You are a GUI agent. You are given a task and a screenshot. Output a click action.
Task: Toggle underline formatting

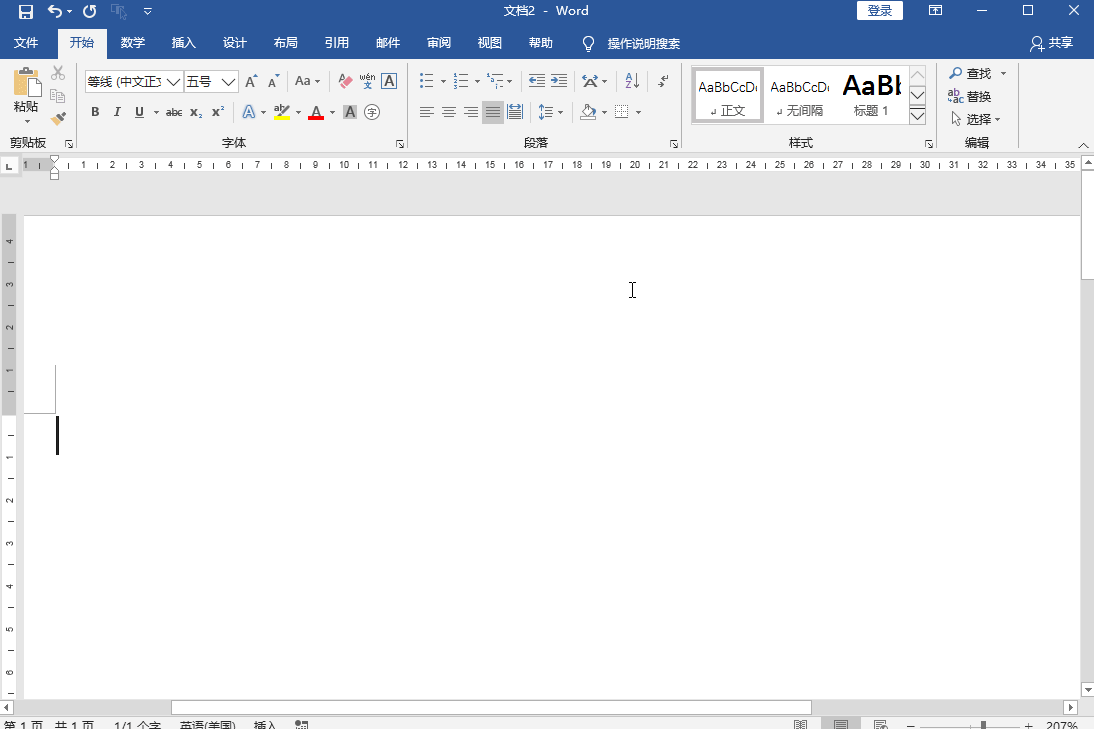(x=140, y=112)
